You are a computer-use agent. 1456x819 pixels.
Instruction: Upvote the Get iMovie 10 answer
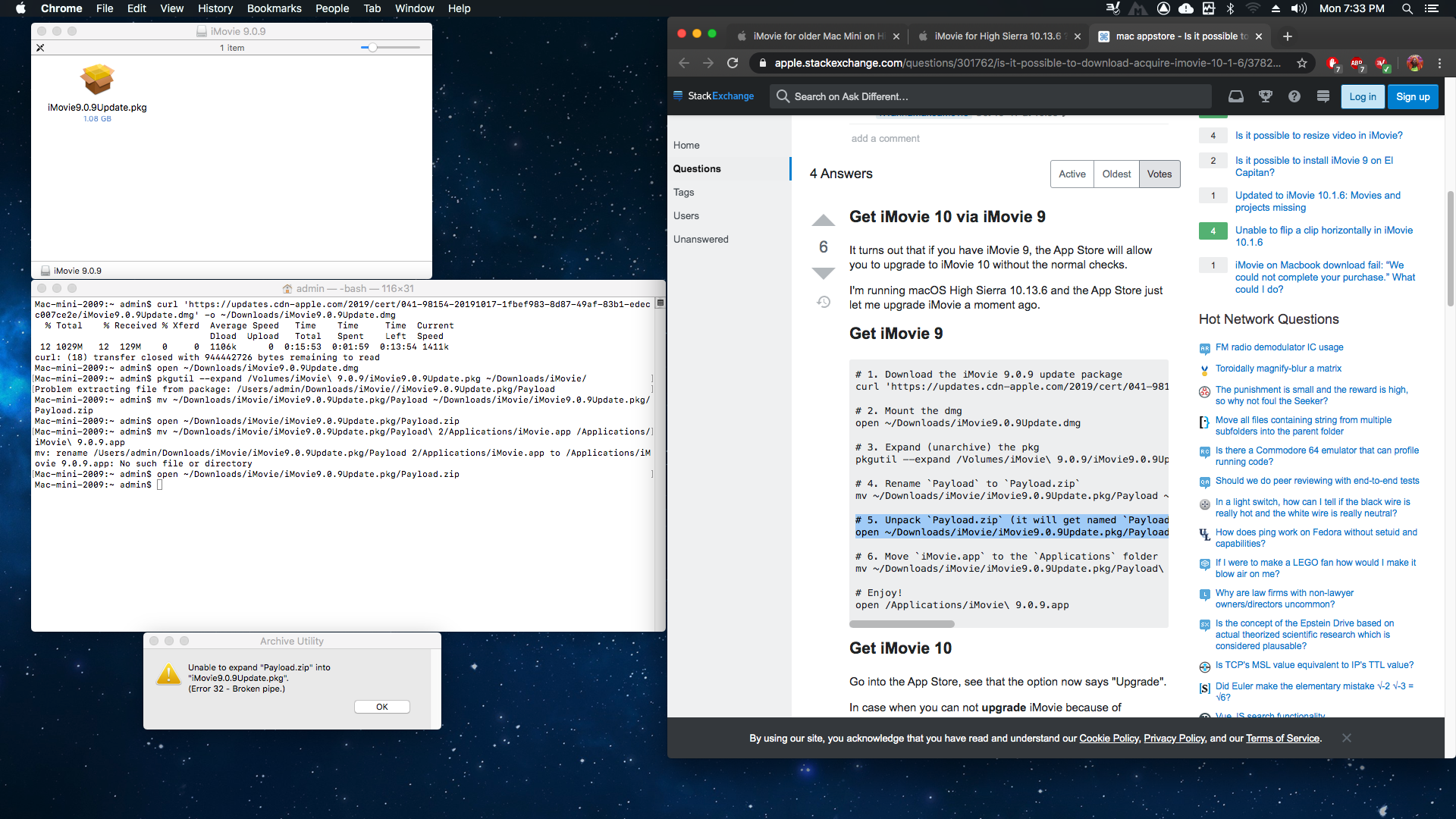coord(823,221)
